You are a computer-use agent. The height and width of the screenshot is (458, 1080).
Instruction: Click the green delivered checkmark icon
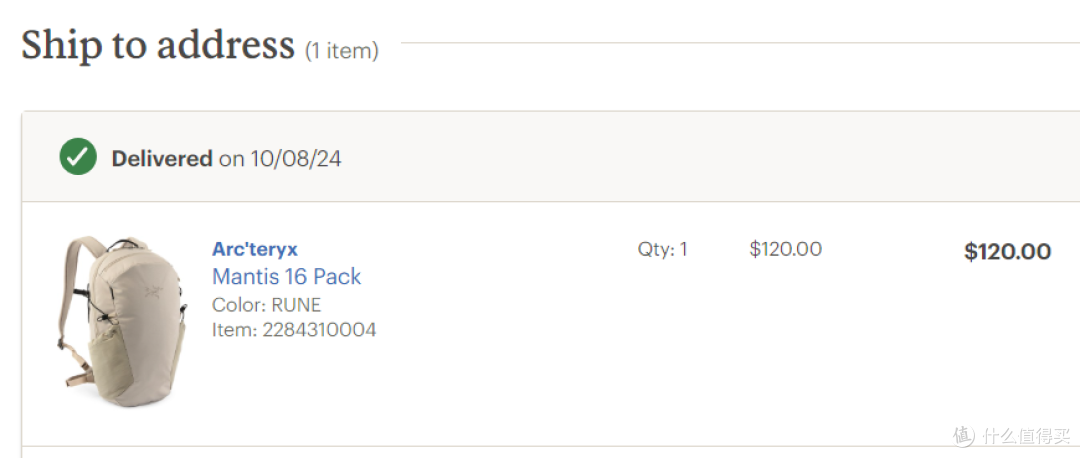click(78, 156)
